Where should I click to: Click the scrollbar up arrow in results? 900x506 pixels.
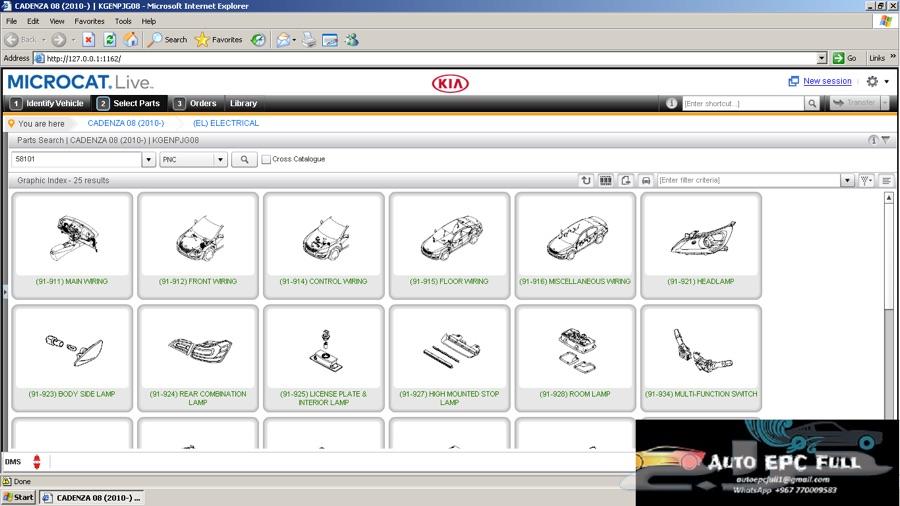click(x=889, y=198)
